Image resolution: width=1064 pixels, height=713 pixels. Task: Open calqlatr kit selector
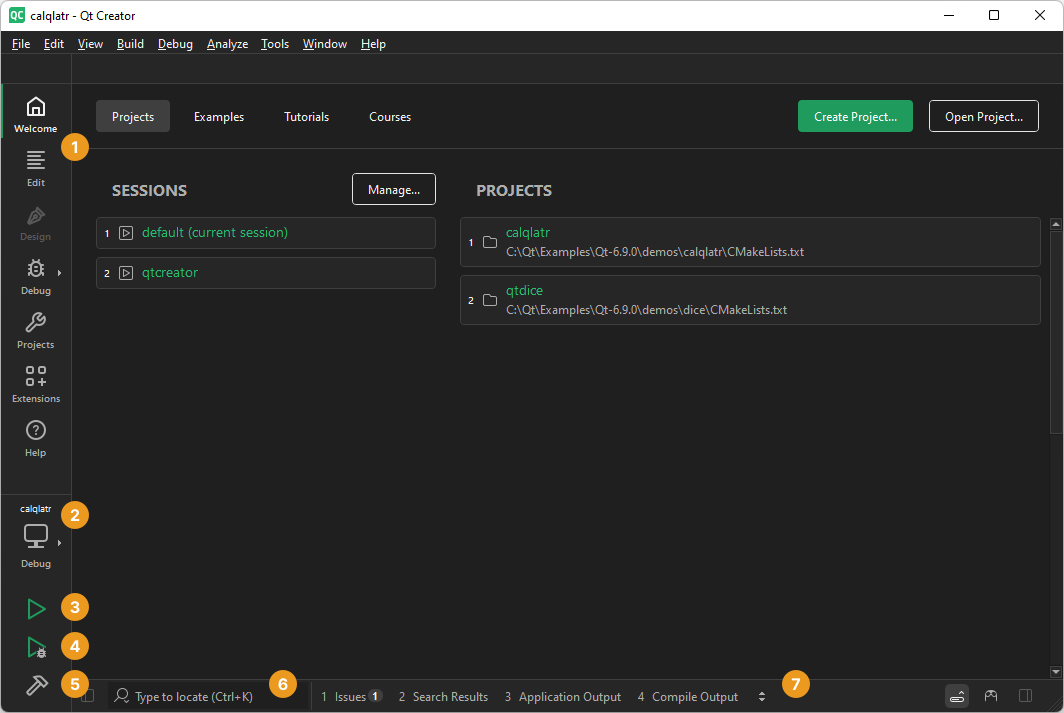coord(36,537)
